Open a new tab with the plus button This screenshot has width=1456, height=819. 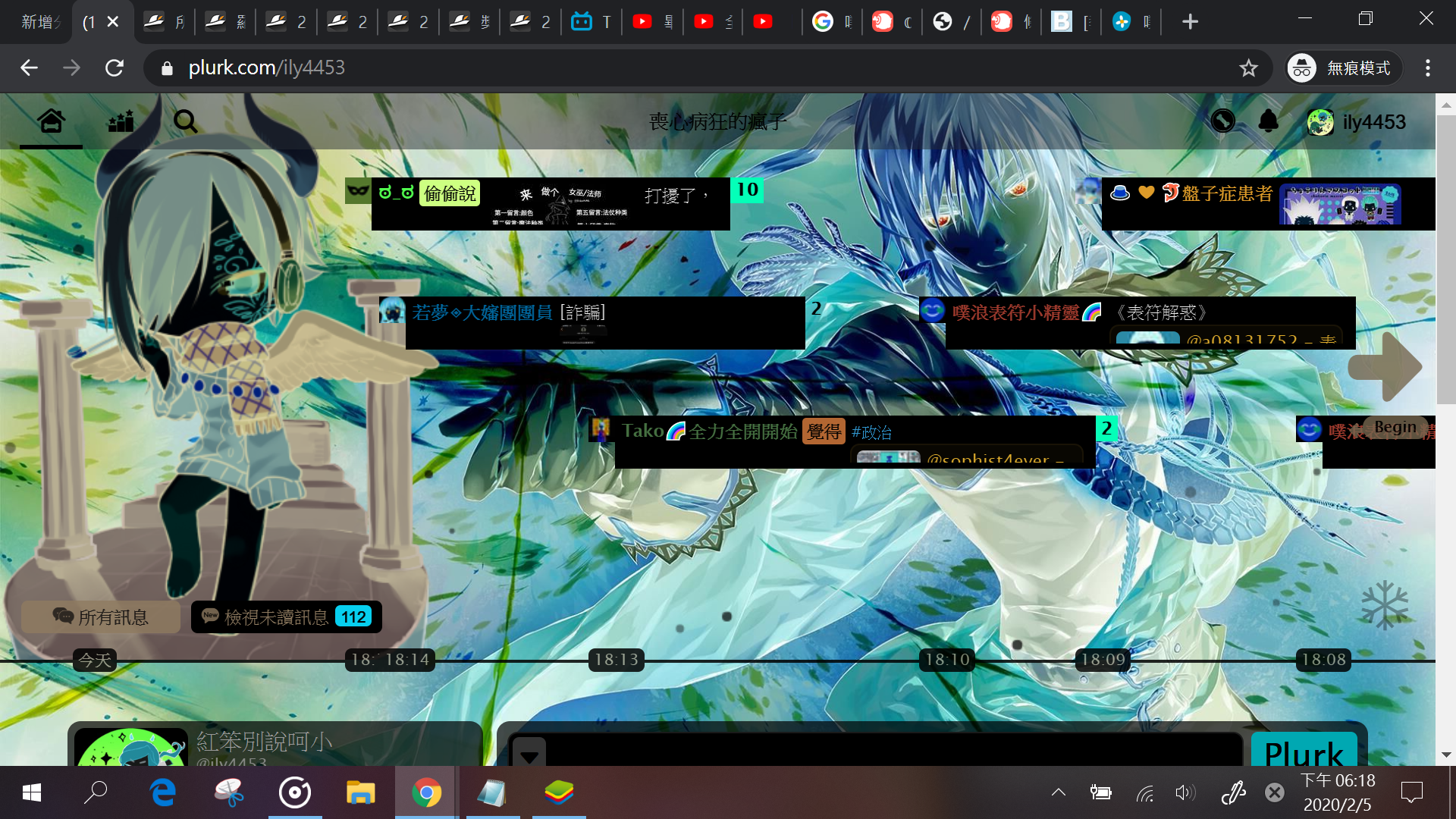(x=1190, y=22)
